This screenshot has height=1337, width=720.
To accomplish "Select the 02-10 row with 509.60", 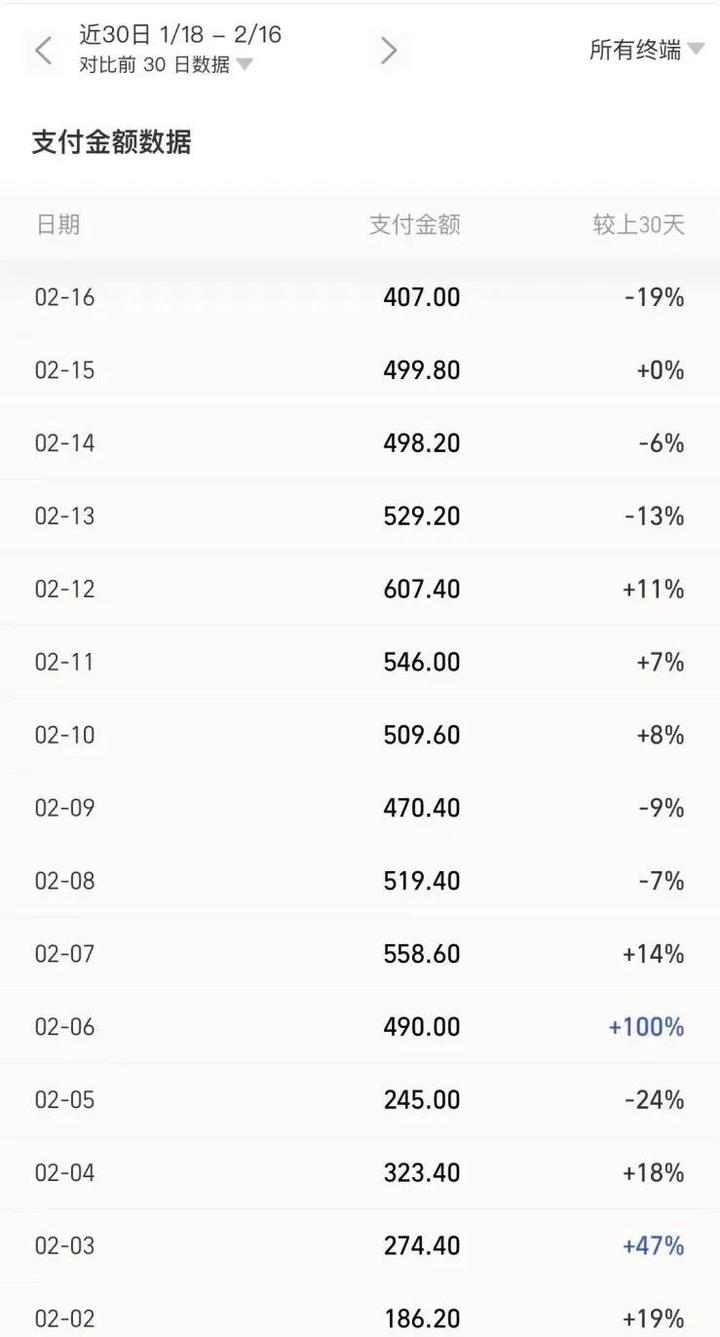I will [360, 735].
